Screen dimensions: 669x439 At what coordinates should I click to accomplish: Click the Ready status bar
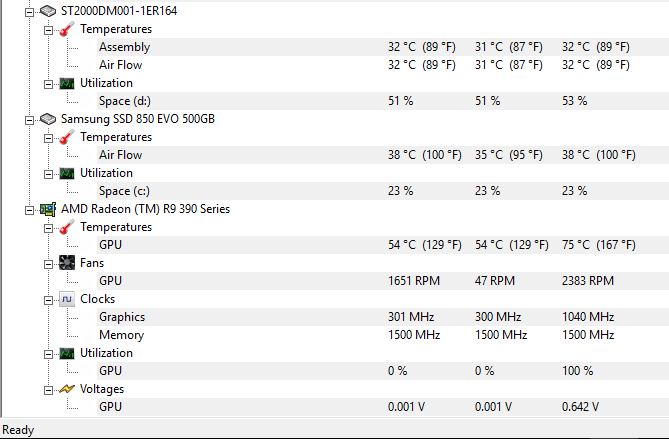tap(19, 430)
